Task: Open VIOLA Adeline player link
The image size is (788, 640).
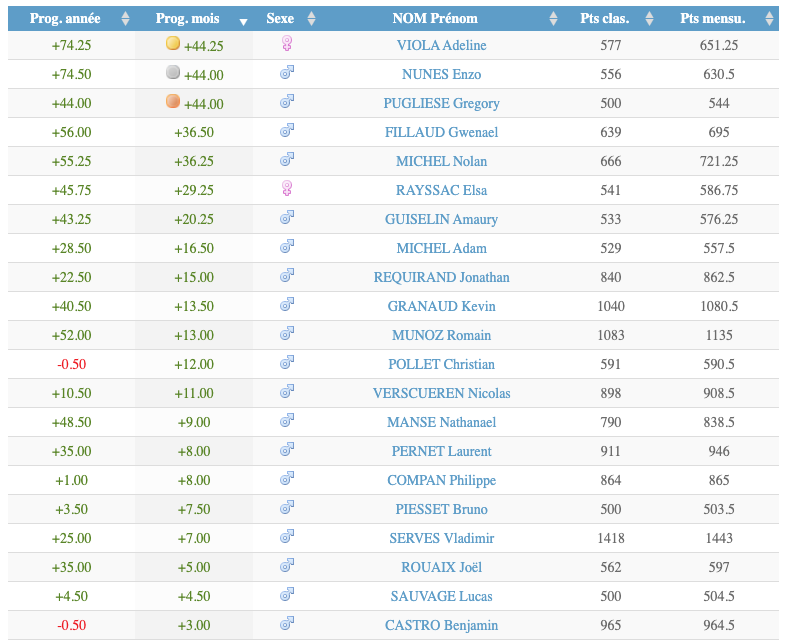Action: pyautogui.click(x=441, y=45)
